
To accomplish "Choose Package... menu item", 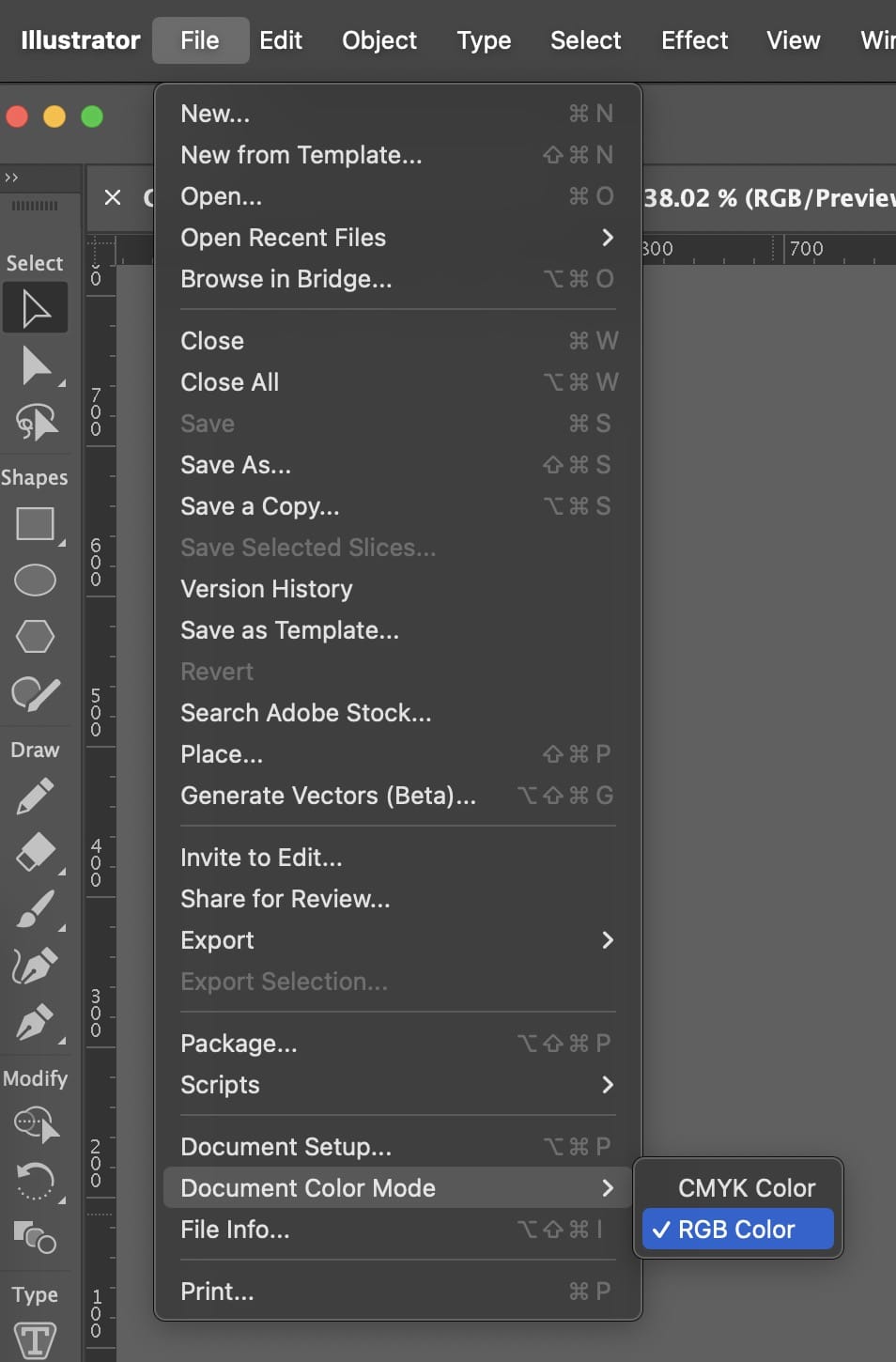I will (398, 1044).
